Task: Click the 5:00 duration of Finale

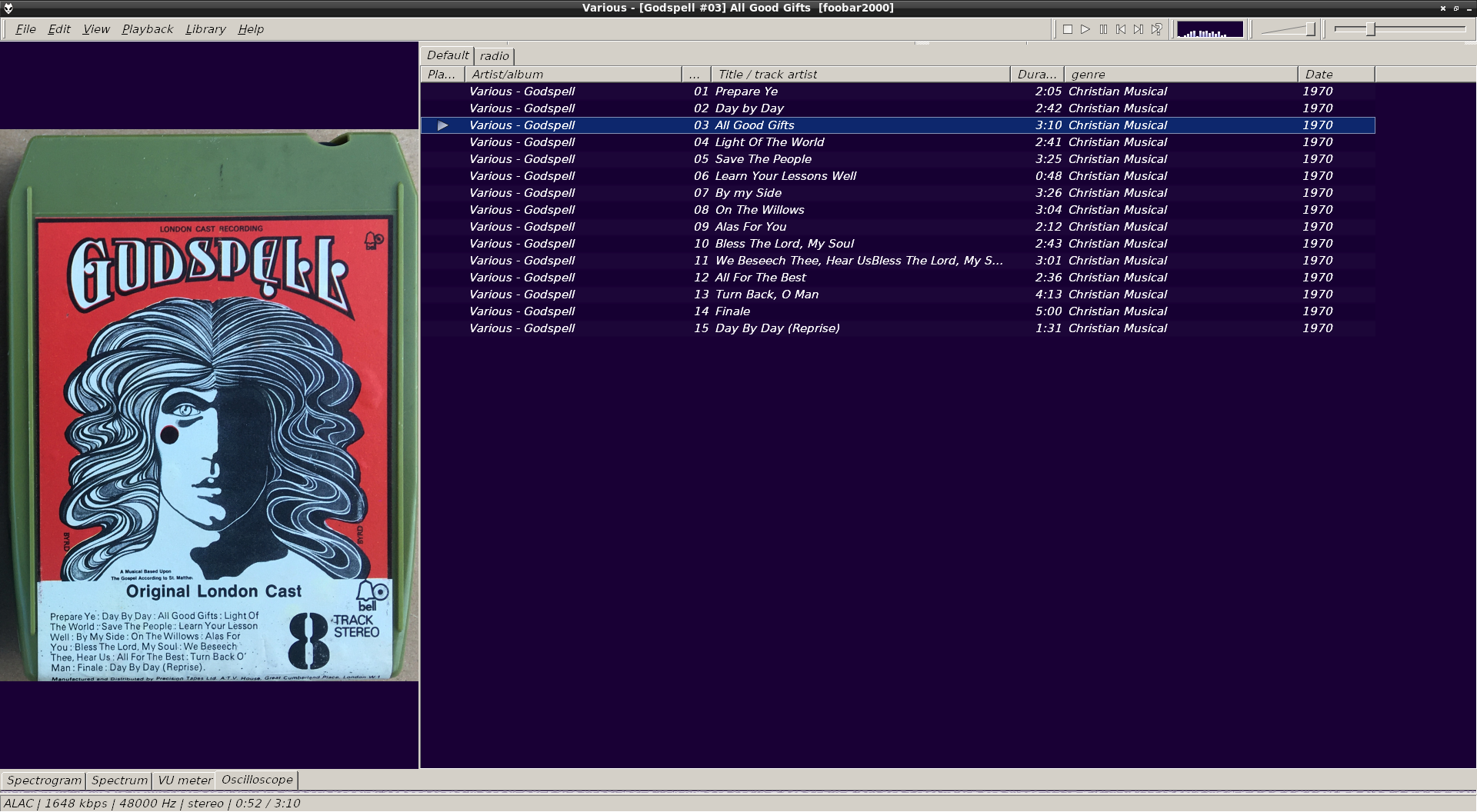Action: tap(1048, 311)
